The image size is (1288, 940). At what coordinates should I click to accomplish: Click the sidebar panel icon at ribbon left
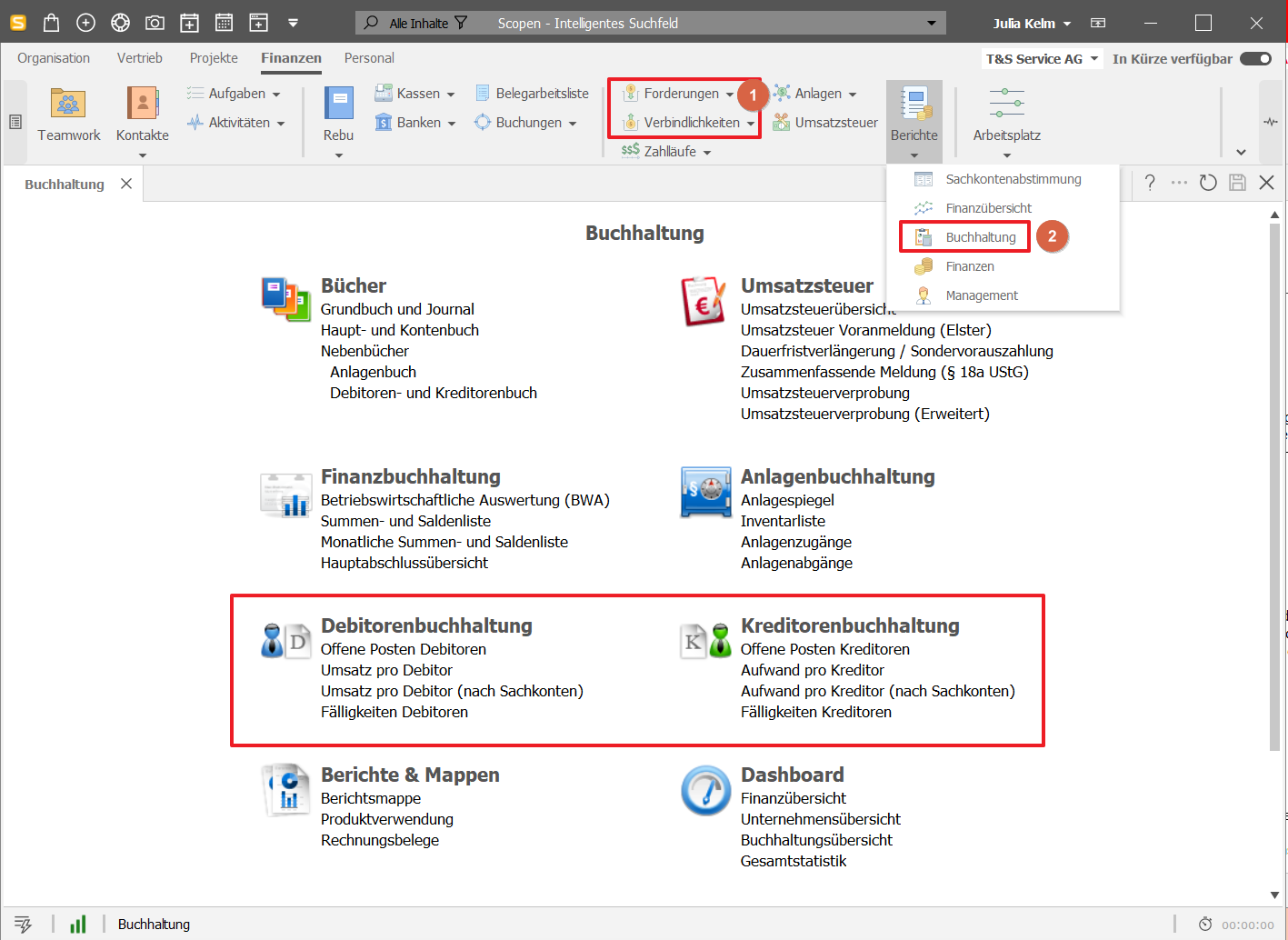(15, 122)
